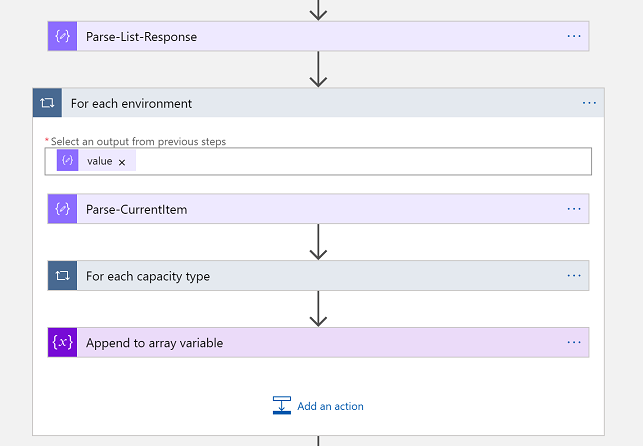643x446 pixels.
Task: Click the For each capacity type loop icon
Action: [62, 276]
